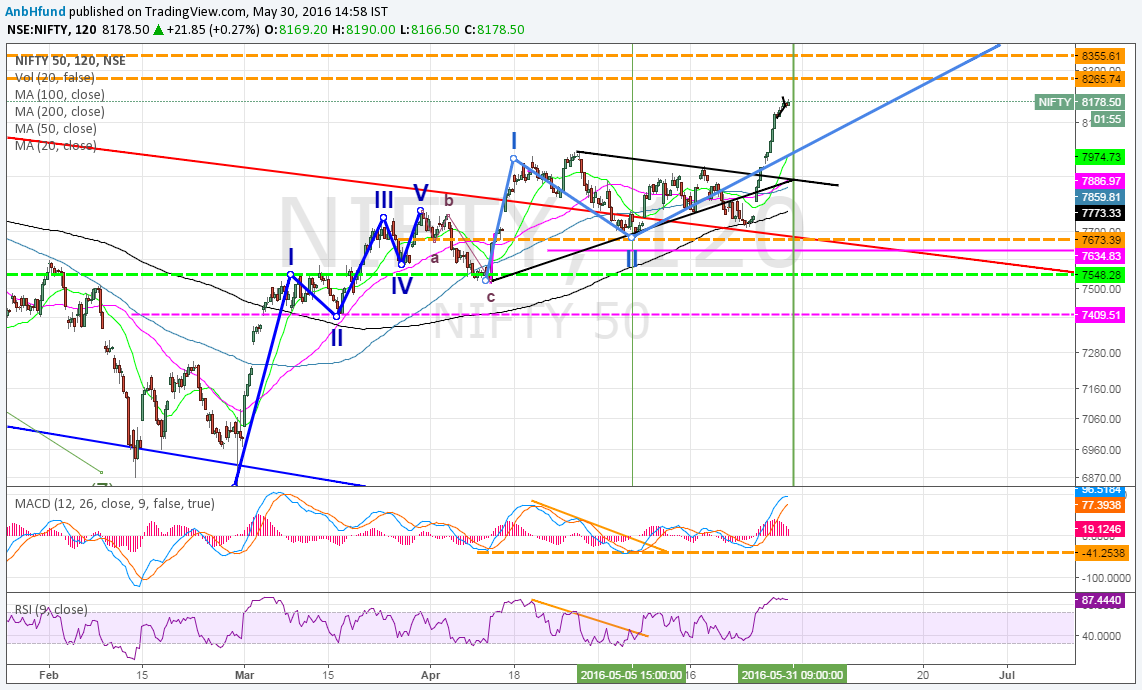This screenshot has width=1142, height=690.
Task: Select the corrective wave 'a' label
Action: coord(435,257)
